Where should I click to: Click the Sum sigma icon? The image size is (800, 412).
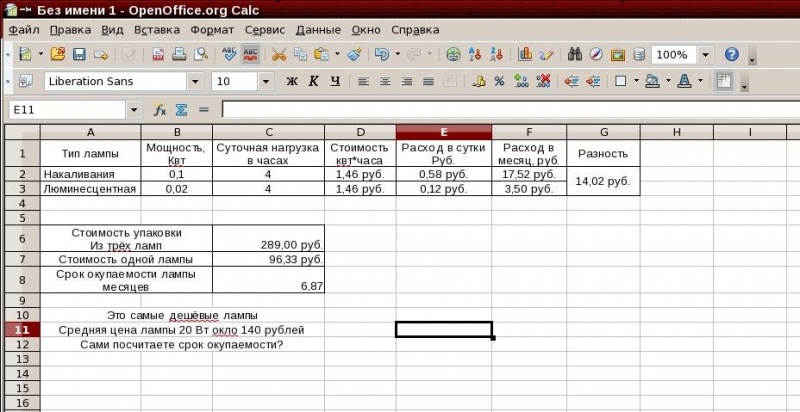tap(181, 110)
